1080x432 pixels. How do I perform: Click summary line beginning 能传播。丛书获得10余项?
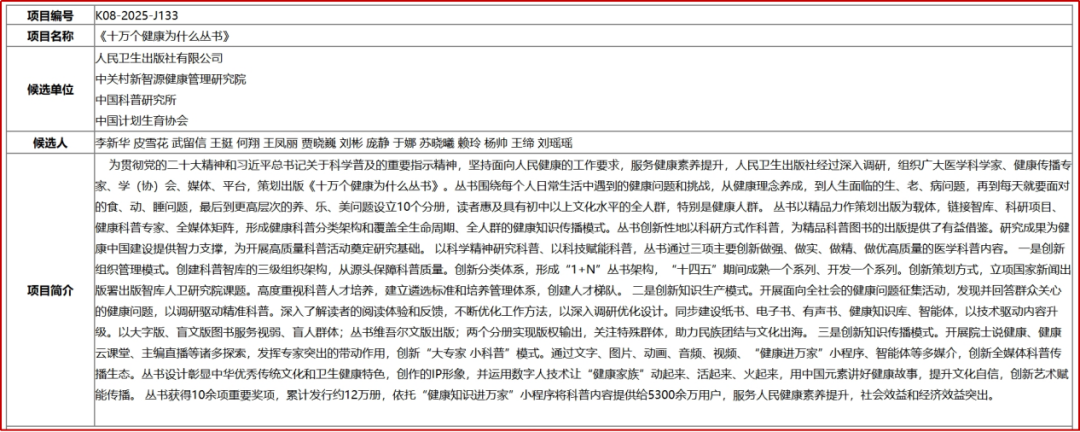click(546, 395)
